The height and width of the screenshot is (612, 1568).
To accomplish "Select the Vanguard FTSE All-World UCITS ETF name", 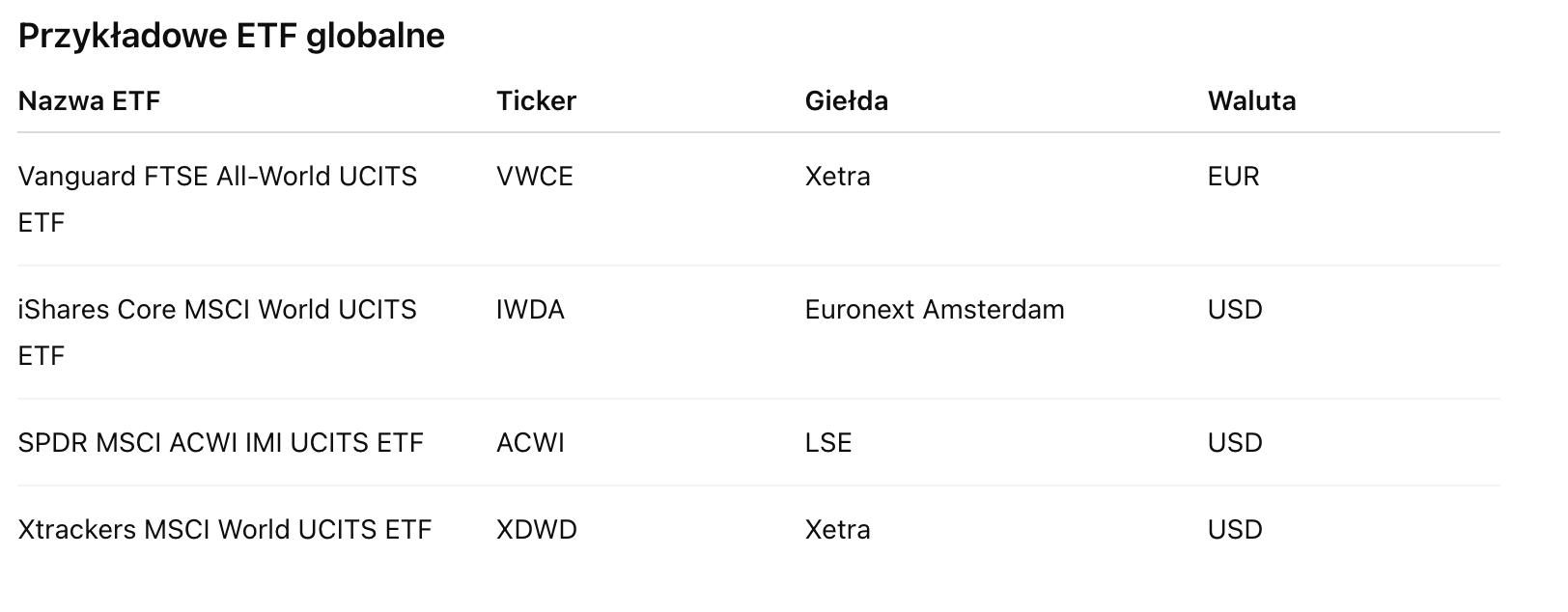I will [x=217, y=177].
